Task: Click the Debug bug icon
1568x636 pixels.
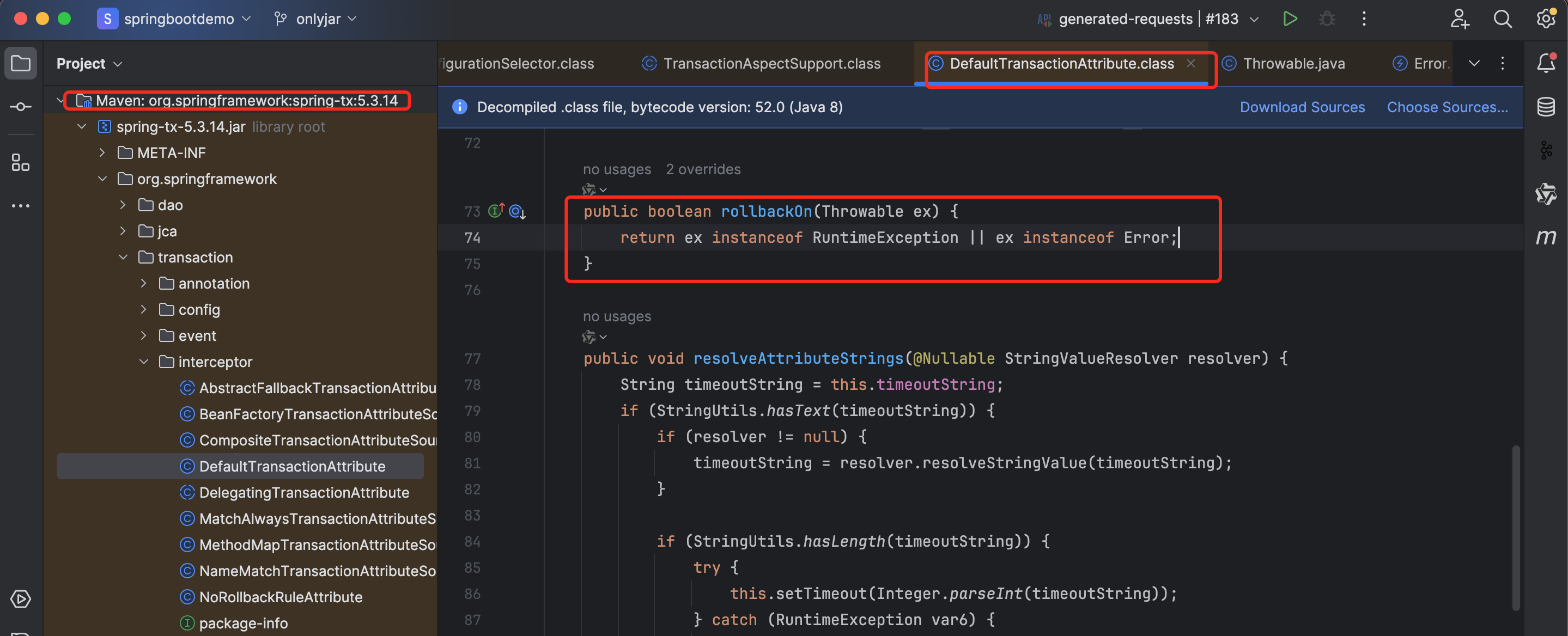Action: (1327, 19)
